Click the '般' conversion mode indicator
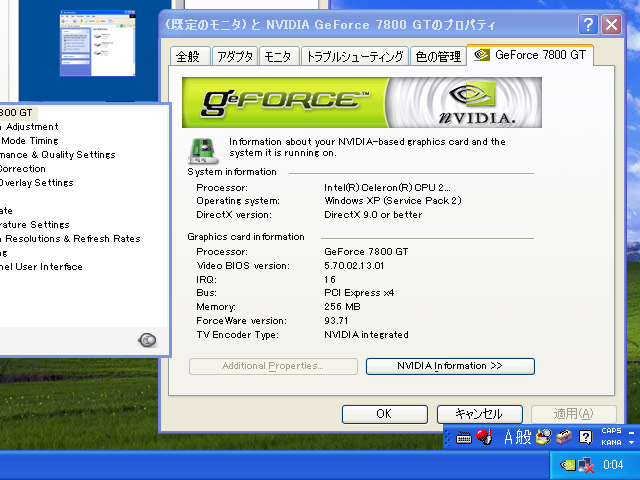640x480 pixels. point(523,437)
